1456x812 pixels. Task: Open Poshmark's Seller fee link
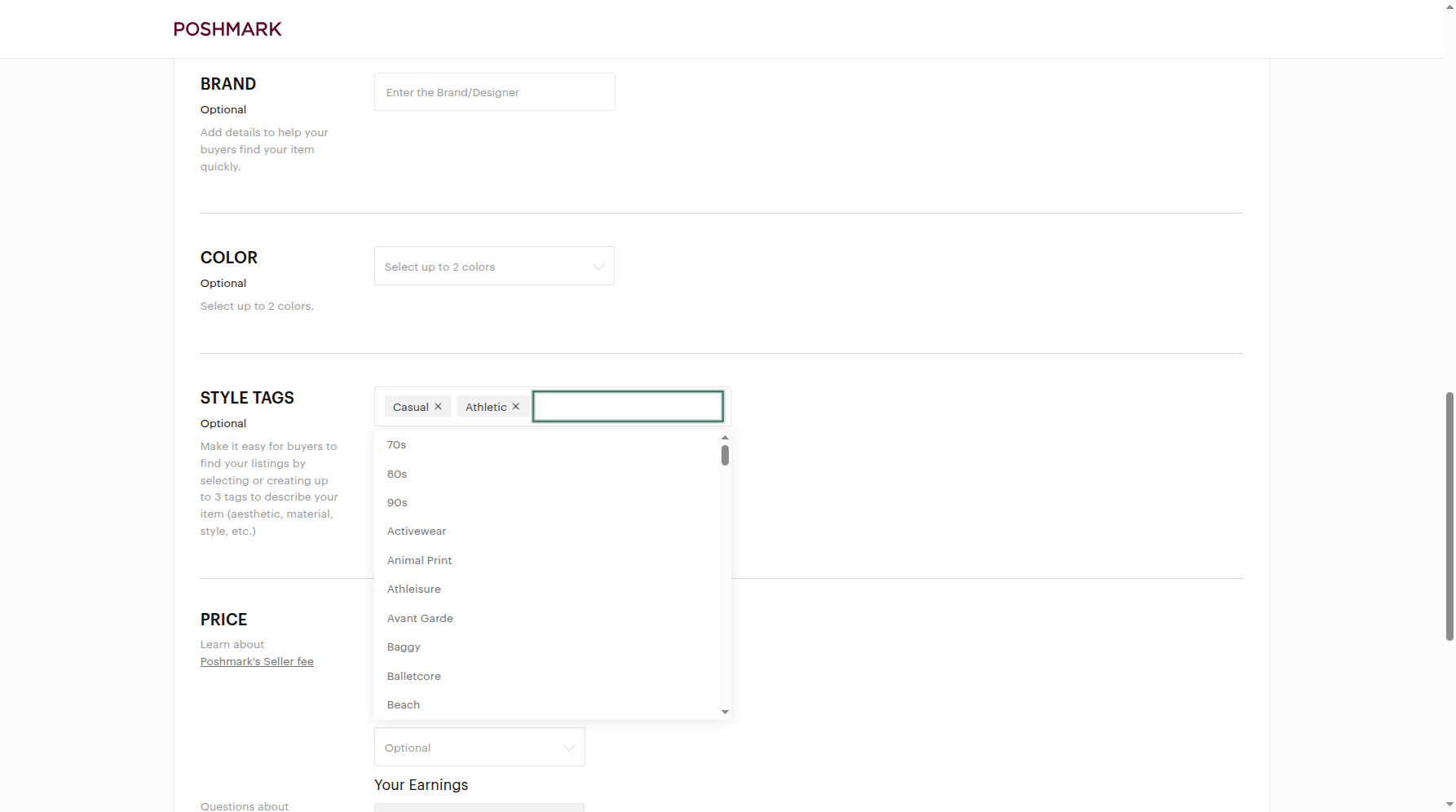tap(257, 661)
